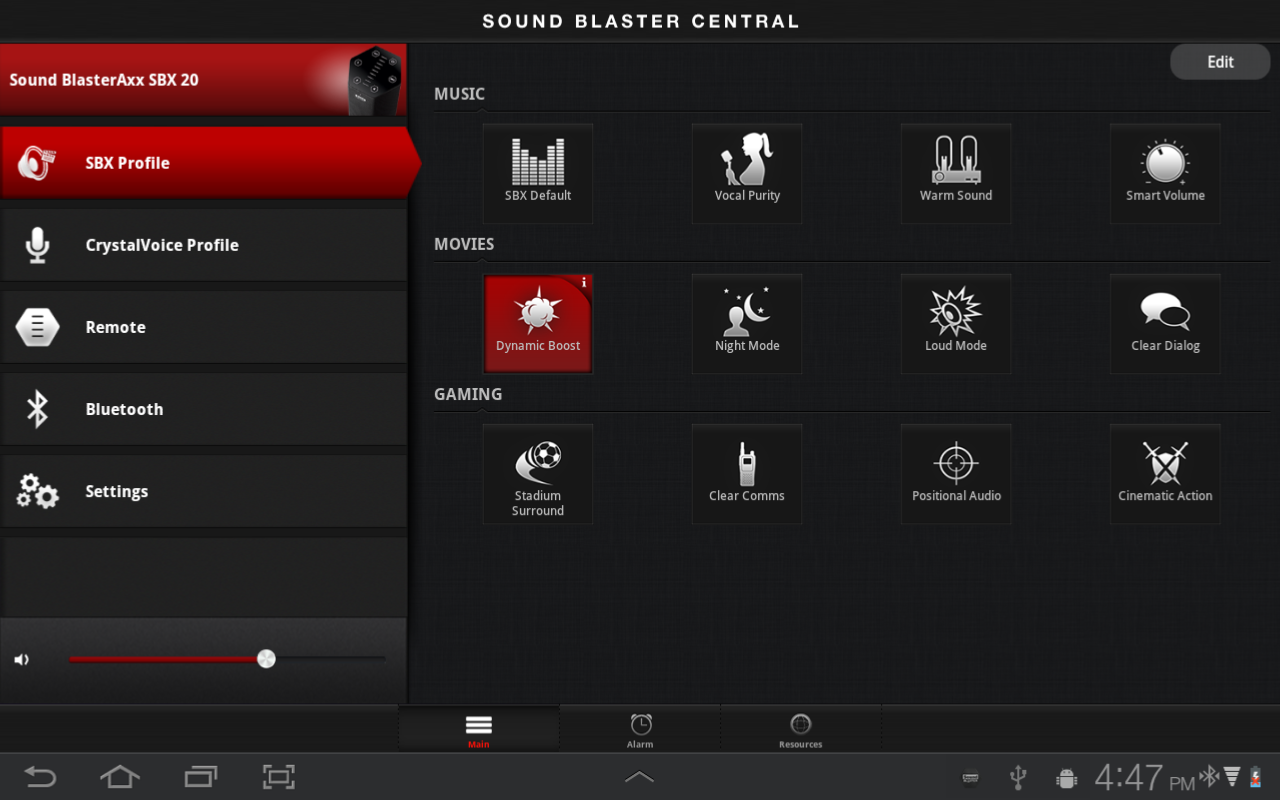Tap the Android back arrow
This screenshot has width=1280, height=800.
coord(40,777)
